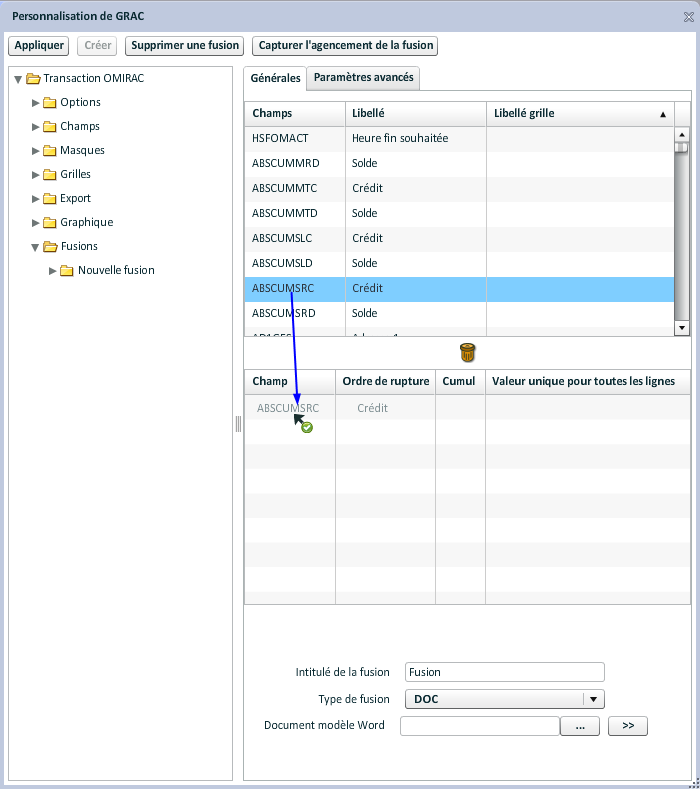
Task: Select the Générales tab
Action: point(275,78)
